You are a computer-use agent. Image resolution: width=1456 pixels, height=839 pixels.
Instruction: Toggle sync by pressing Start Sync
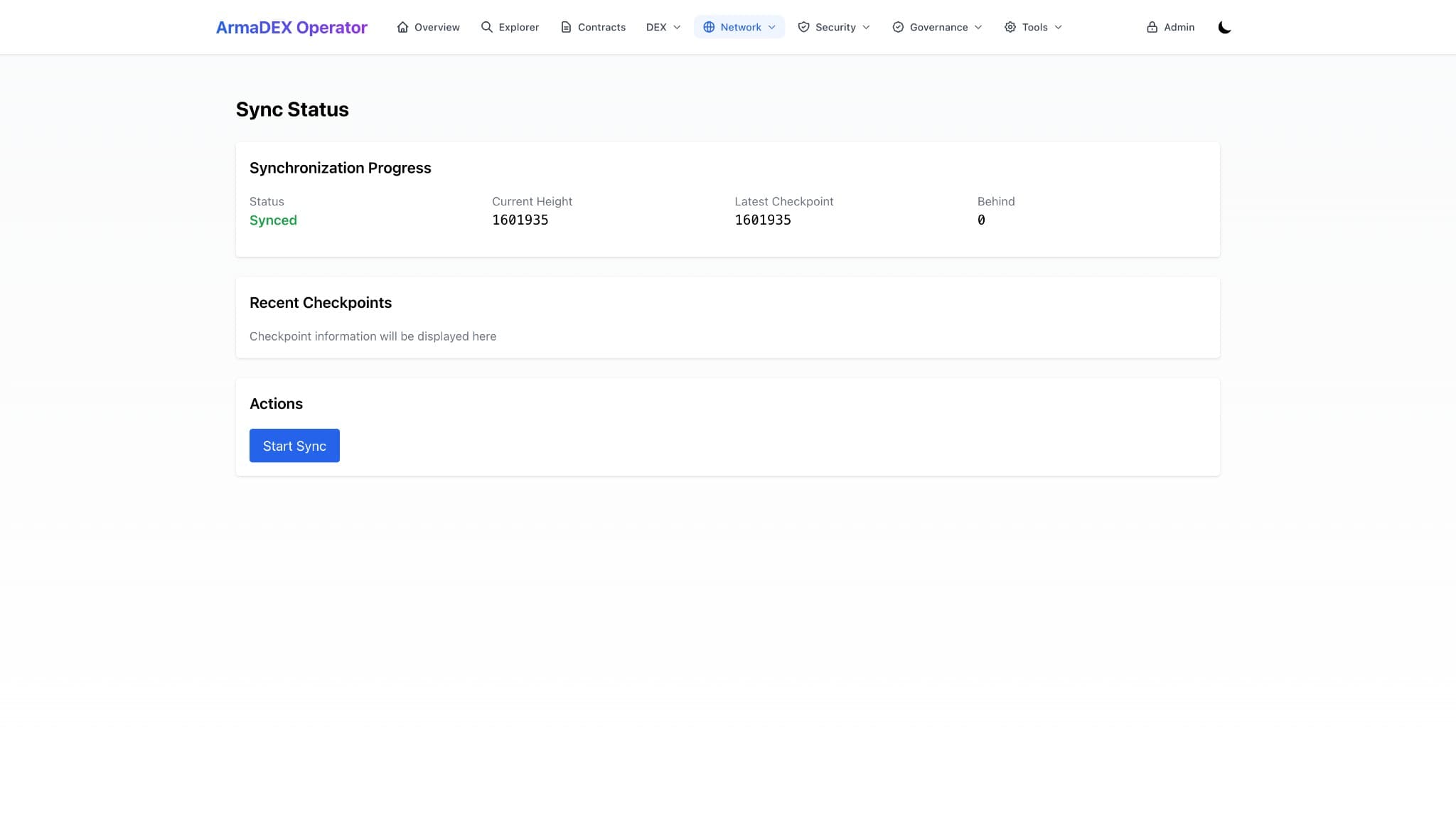point(294,445)
